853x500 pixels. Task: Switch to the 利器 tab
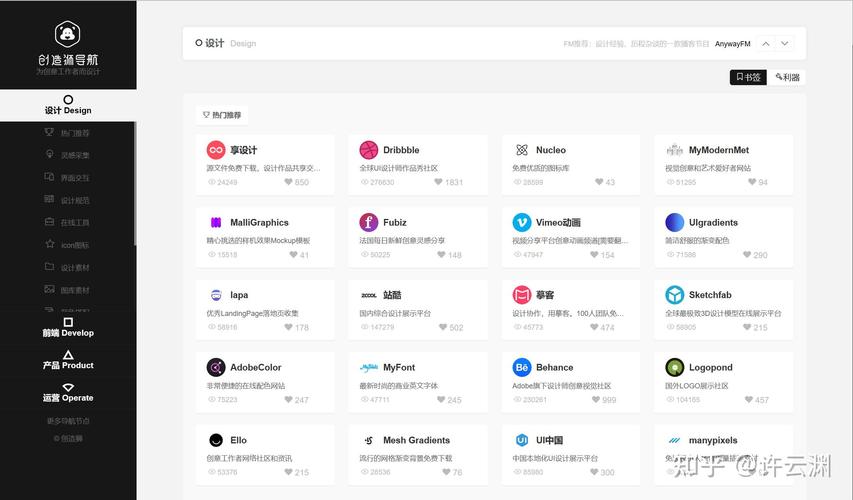[x=787, y=77]
